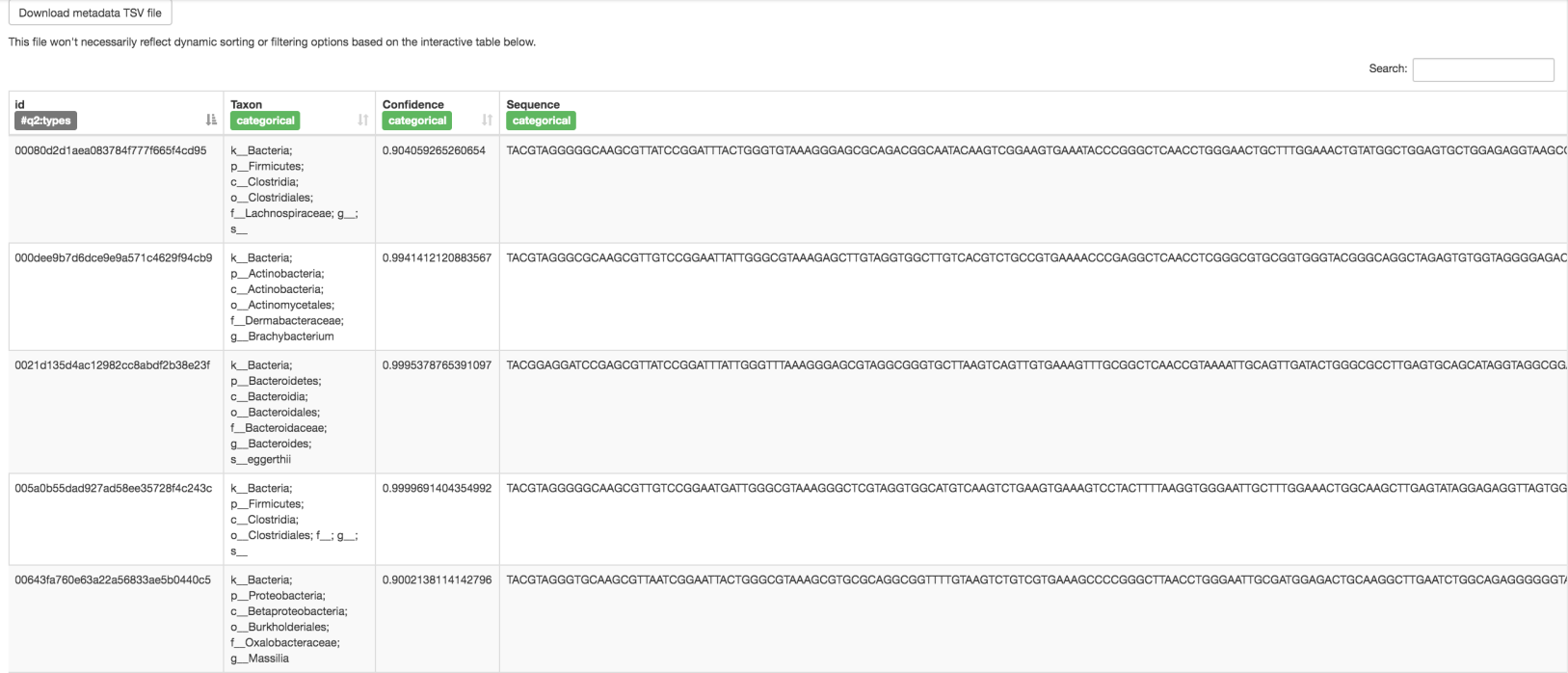This screenshot has height=673, width=1568.
Task: Click the confidence value 0.904059265260654
Action: pyautogui.click(x=434, y=150)
